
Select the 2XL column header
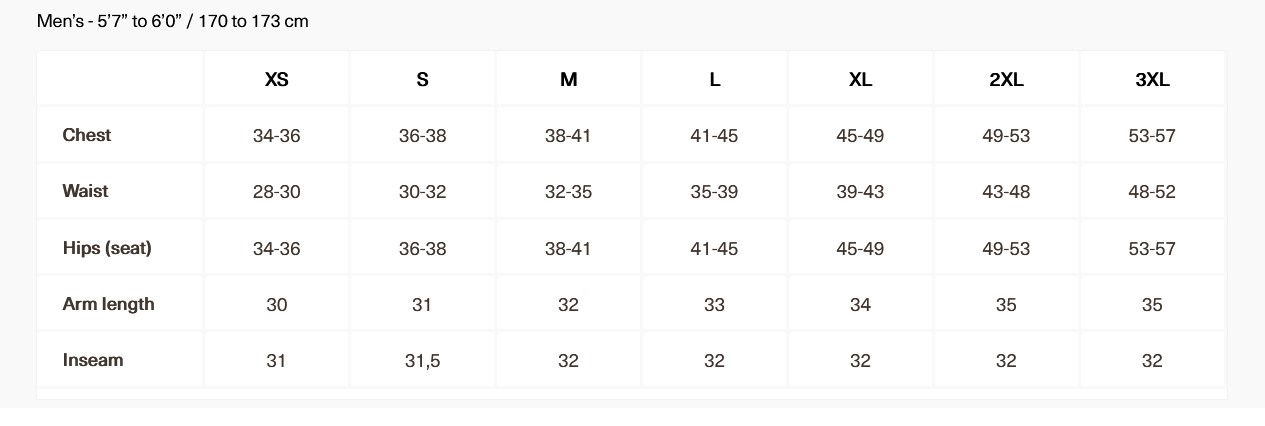pos(1006,80)
